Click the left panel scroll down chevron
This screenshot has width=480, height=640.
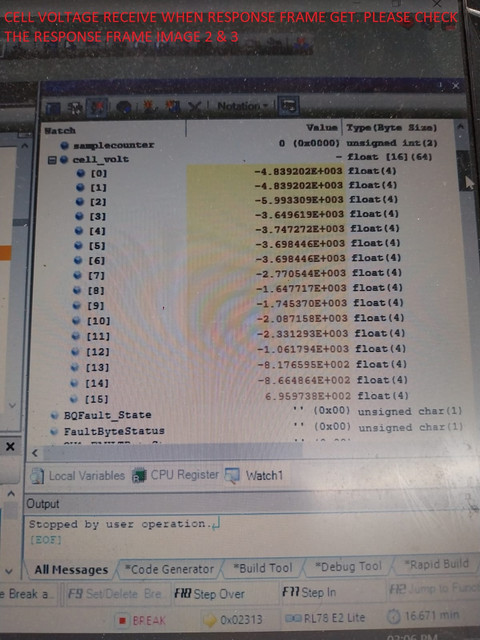(10, 571)
